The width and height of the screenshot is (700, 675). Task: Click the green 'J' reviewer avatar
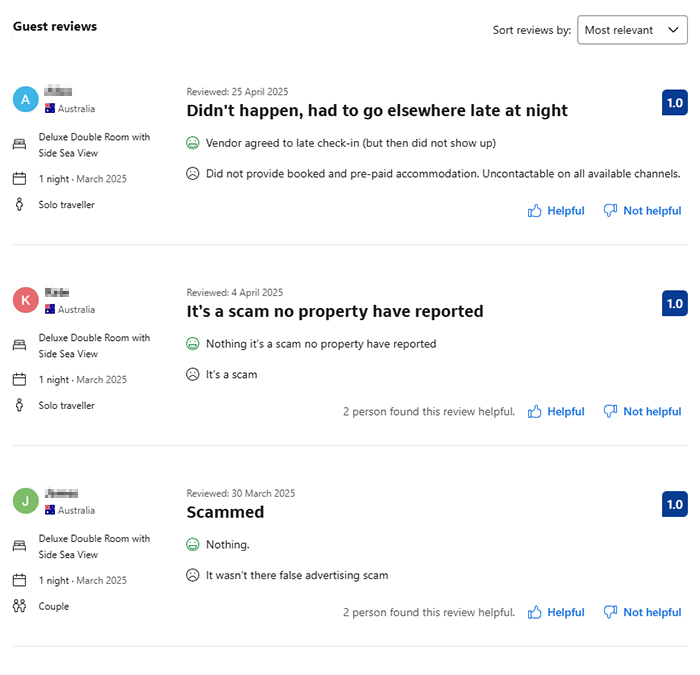click(x=26, y=501)
